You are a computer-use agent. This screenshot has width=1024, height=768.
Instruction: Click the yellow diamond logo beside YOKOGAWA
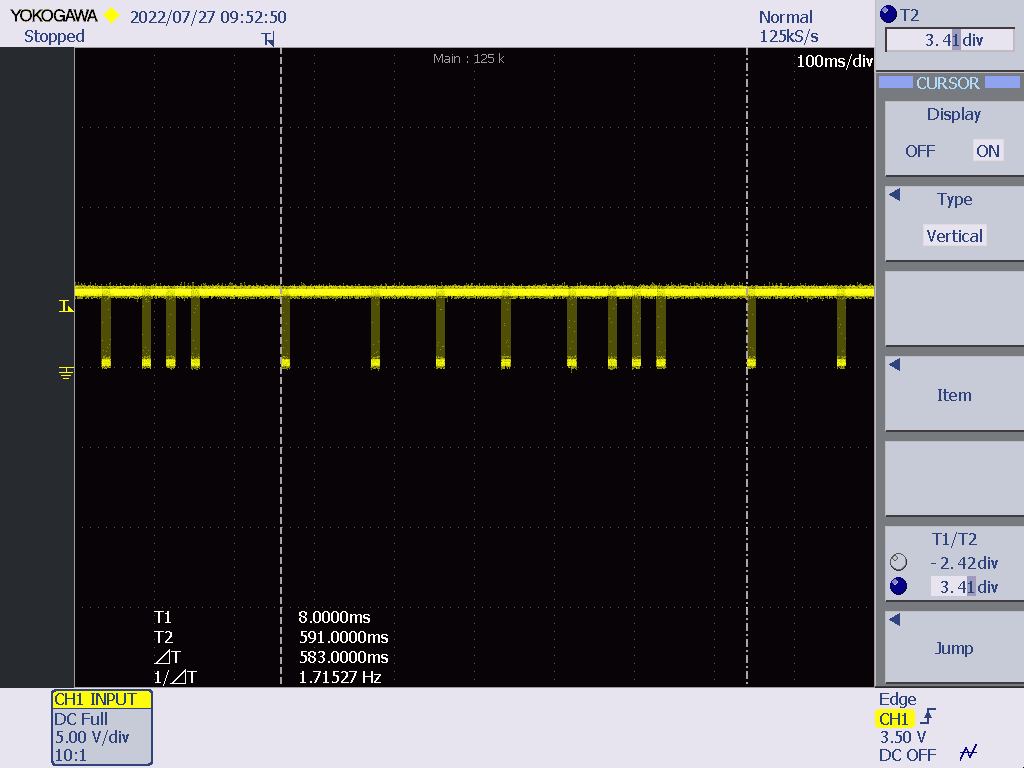tap(112, 15)
